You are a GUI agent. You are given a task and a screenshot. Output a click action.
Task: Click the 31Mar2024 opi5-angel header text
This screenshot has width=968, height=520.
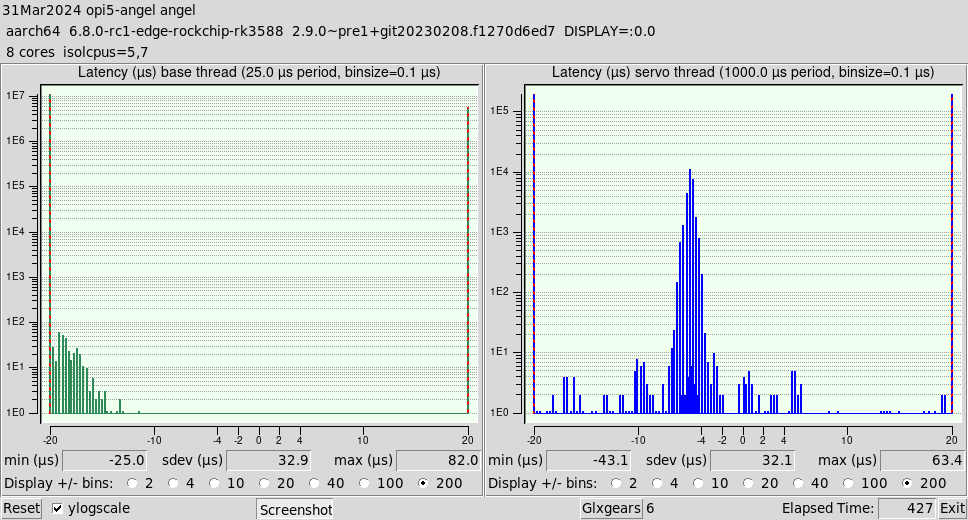(x=99, y=10)
